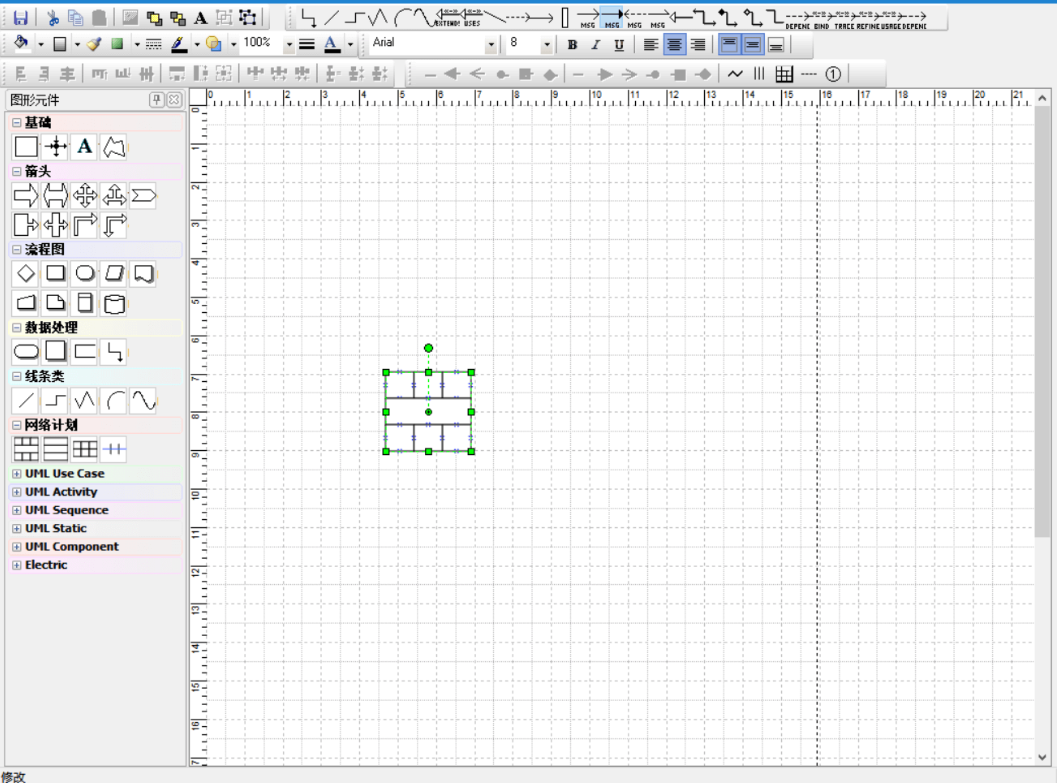Click the circled number one icon
Viewport: 1057px width, 783px height.
click(833, 74)
